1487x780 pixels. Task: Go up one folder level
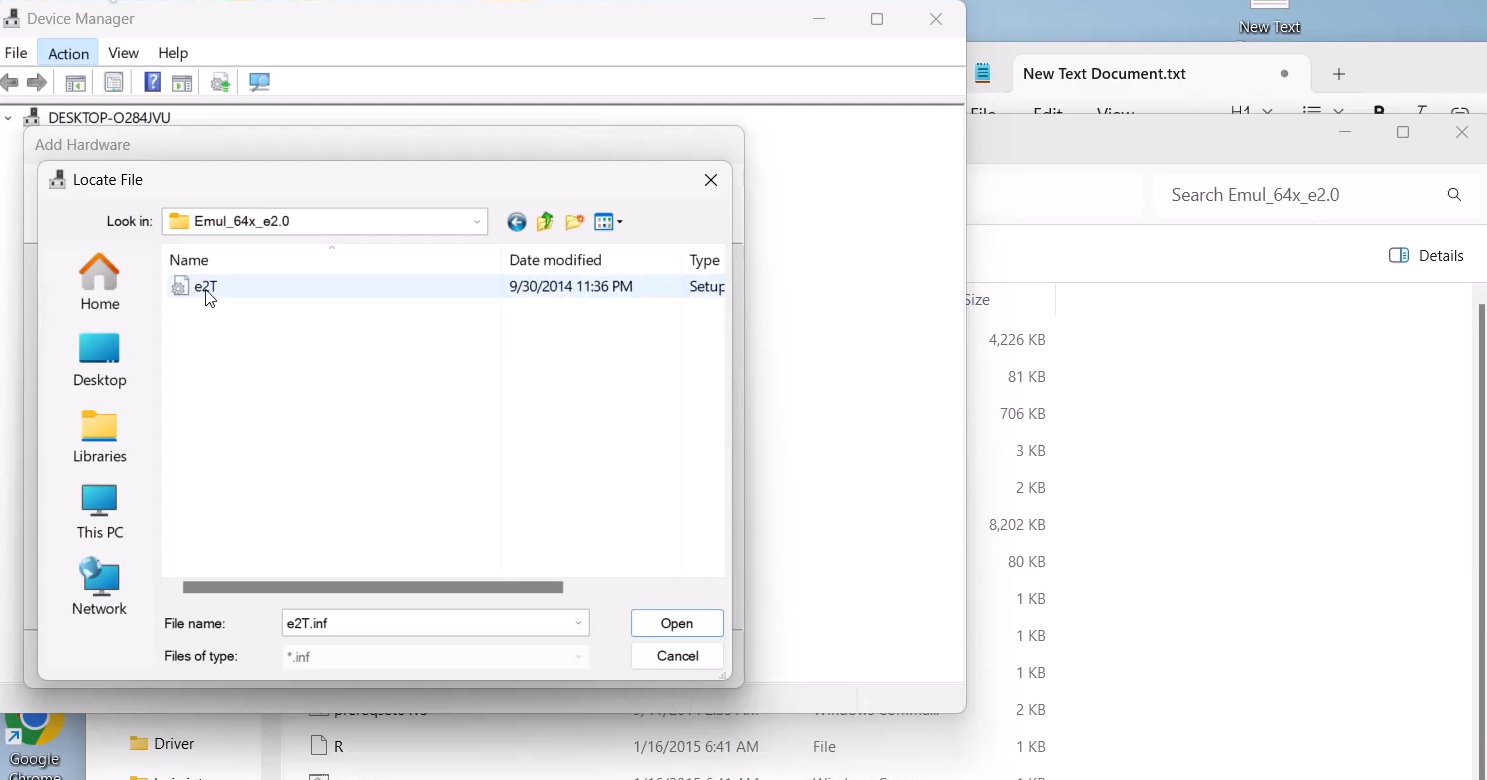[545, 222]
